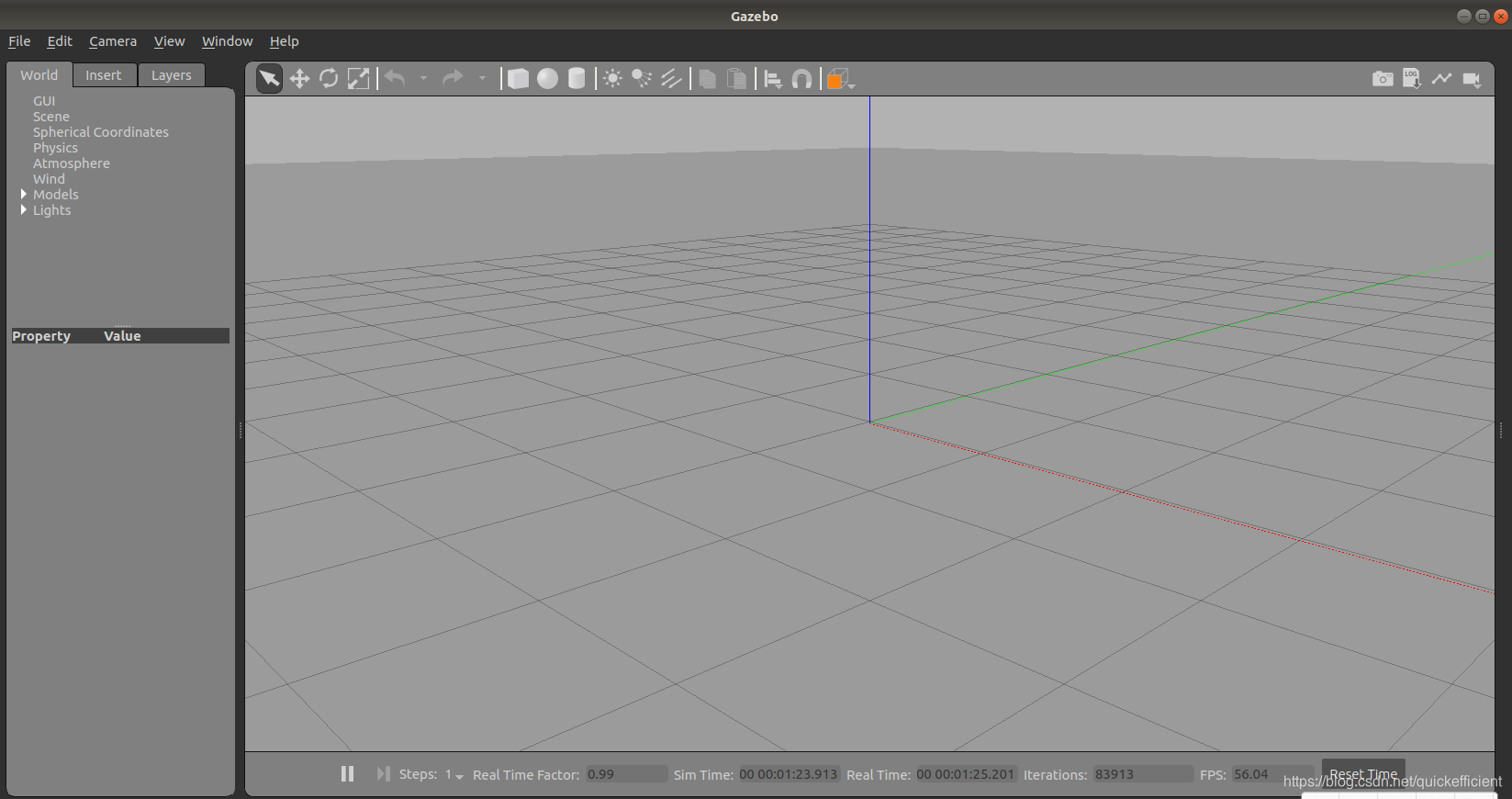Expand the Models tree node
The height and width of the screenshot is (799, 1512).
pos(23,195)
